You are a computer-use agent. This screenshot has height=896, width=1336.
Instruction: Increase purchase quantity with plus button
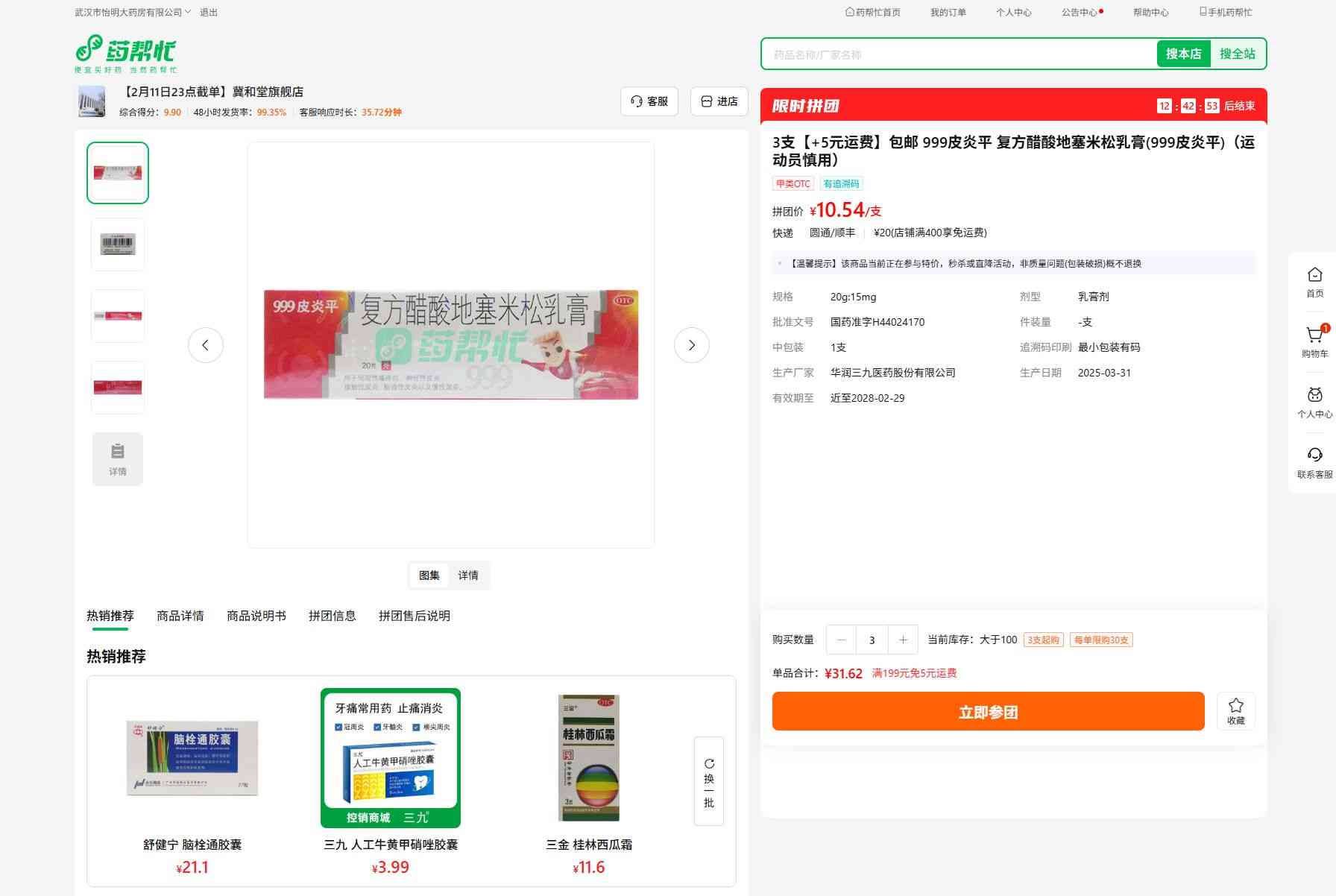click(903, 640)
